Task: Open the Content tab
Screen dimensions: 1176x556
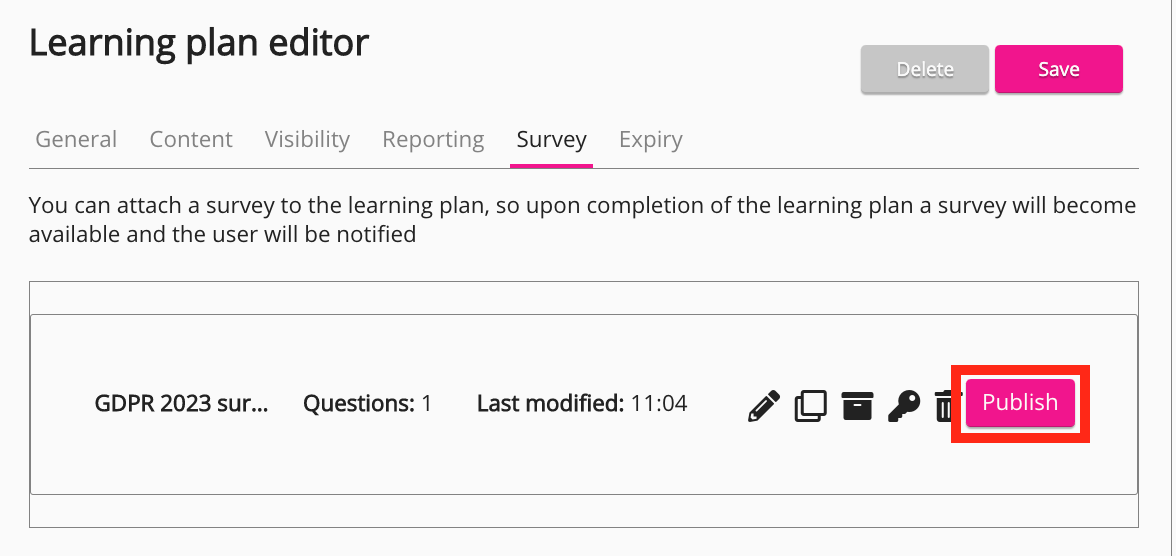Action: click(x=191, y=140)
